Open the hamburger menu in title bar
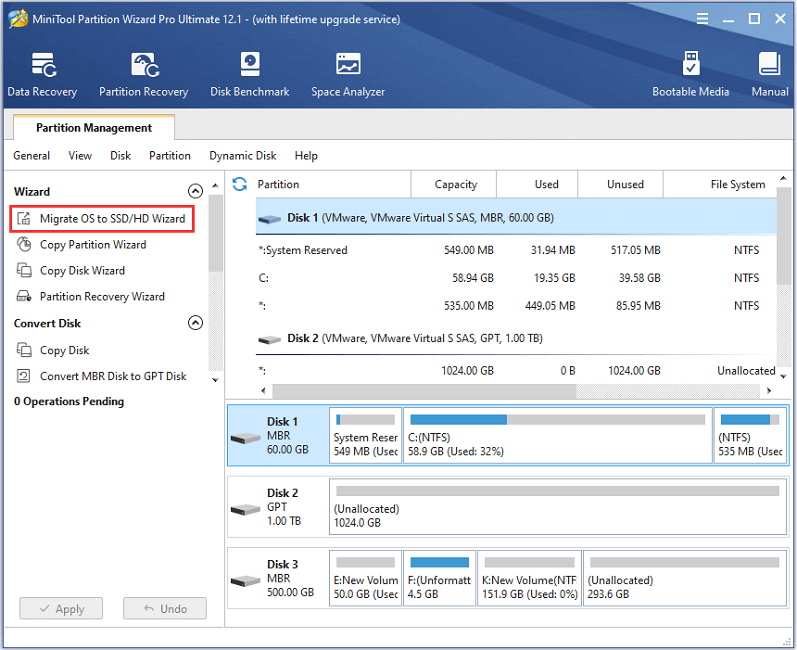 pos(702,19)
